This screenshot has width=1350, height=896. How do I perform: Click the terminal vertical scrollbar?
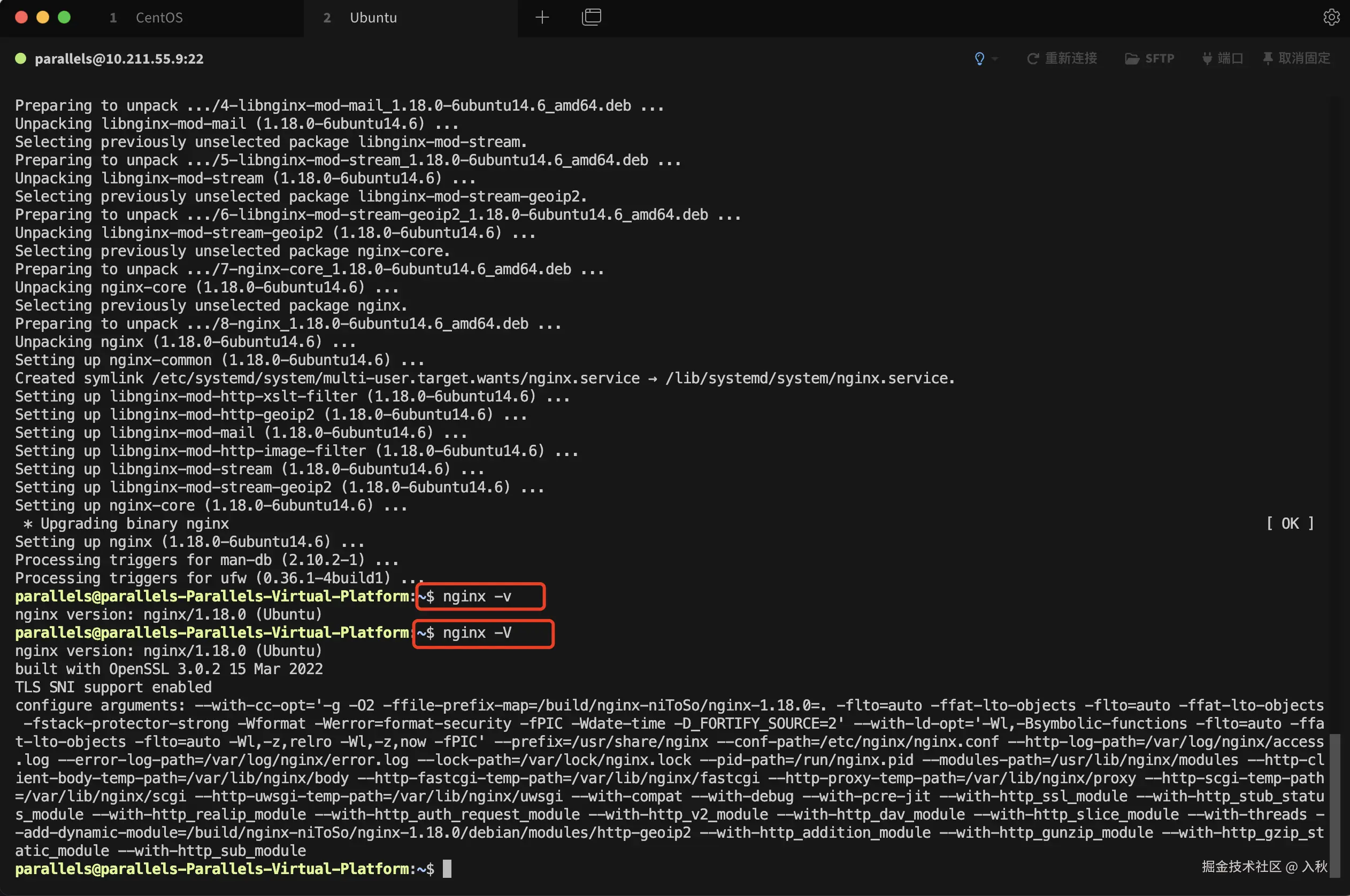click(1334, 805)
